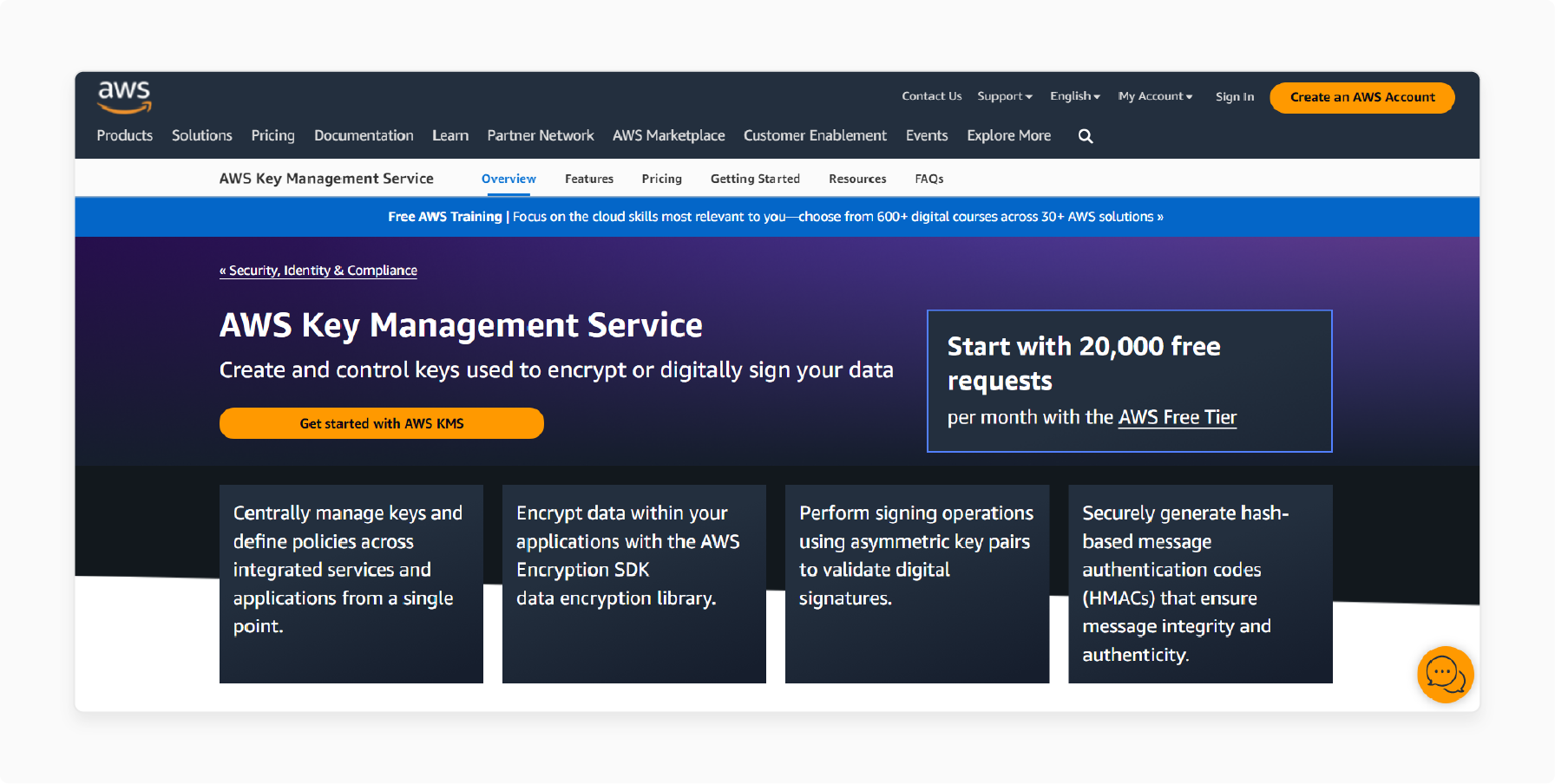Screen dimensions: 1555x784
Task: Open the Solutions menu
Action: point(202,135)
